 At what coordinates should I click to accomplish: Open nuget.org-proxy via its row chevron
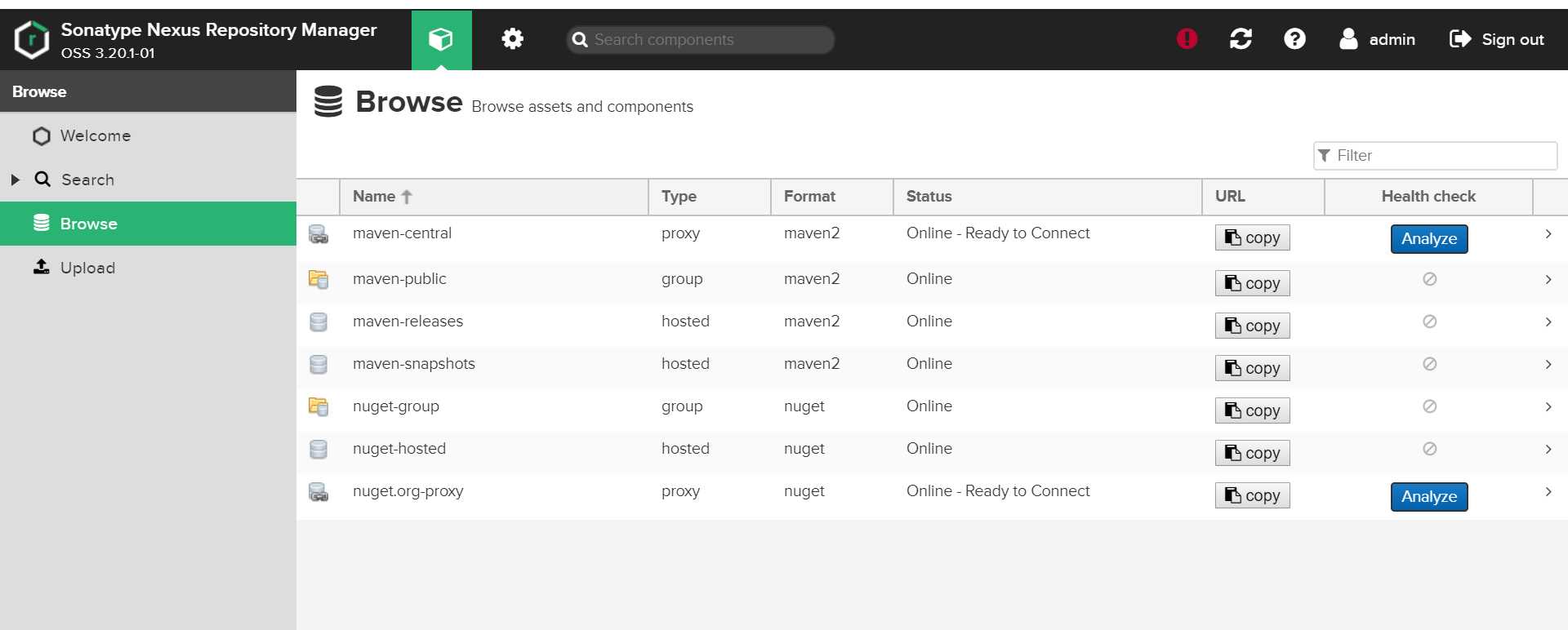[1548, 491]
